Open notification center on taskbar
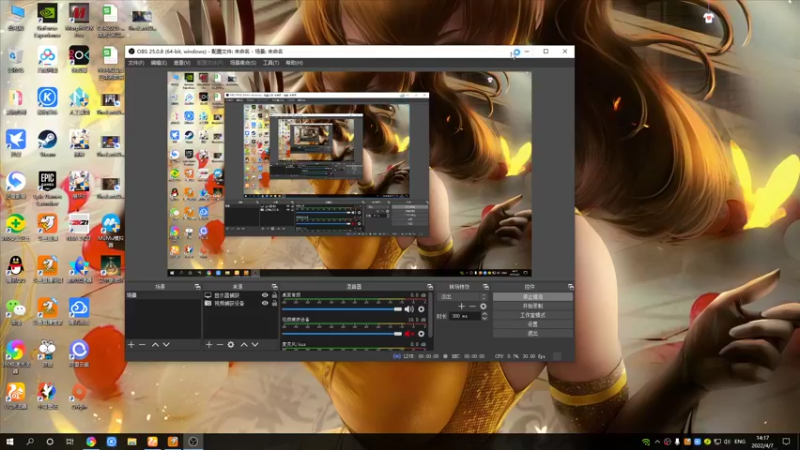This screenshot has height=450, width=800. 786,441
